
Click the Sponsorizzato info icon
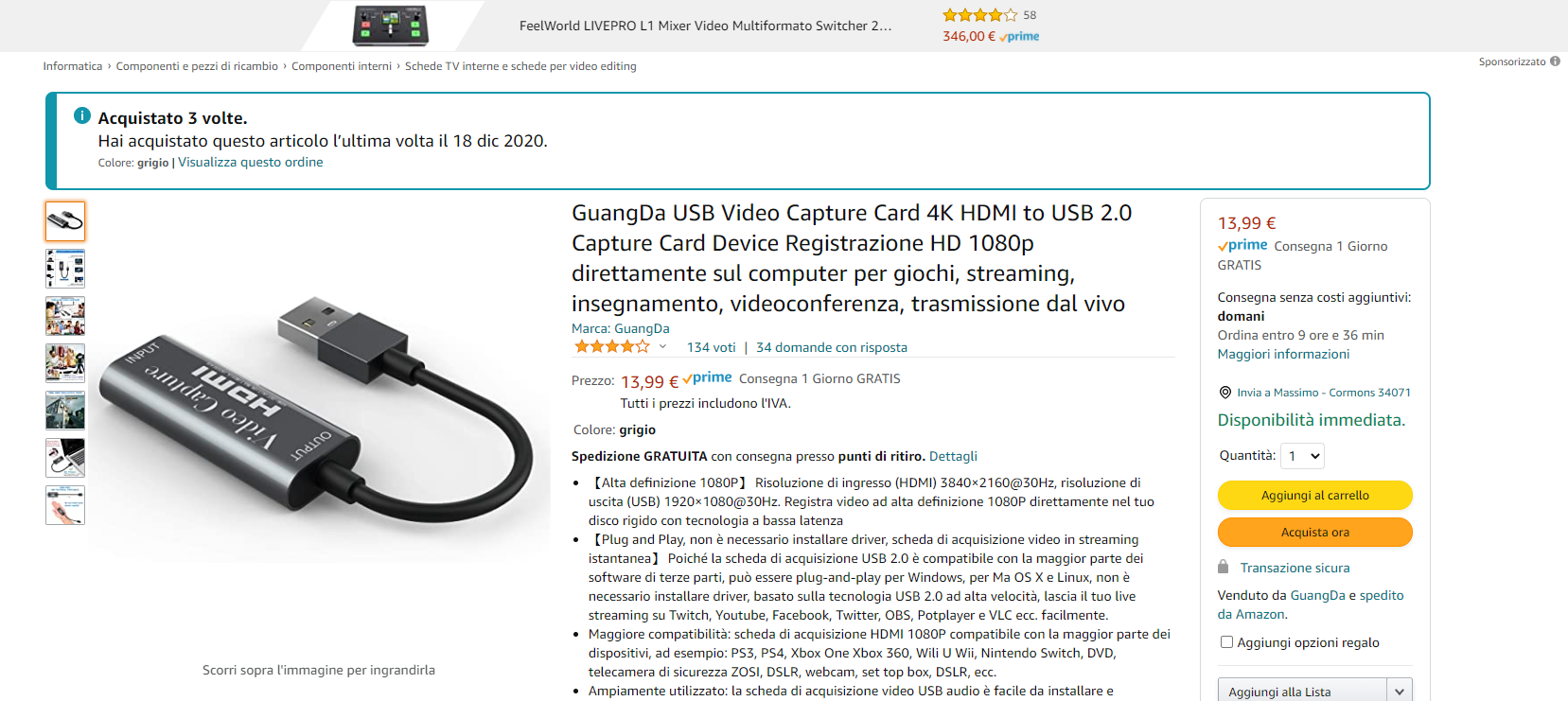[x=1555, y=61]
